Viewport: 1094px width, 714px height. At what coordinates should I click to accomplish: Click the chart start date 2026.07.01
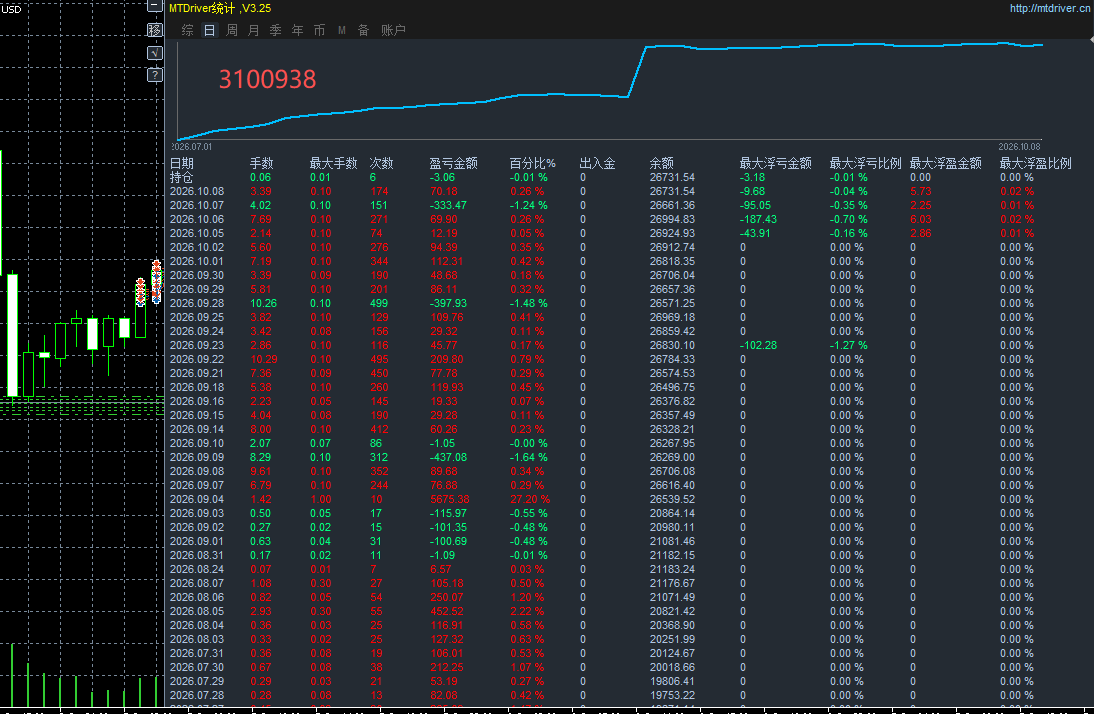point(192,147)
